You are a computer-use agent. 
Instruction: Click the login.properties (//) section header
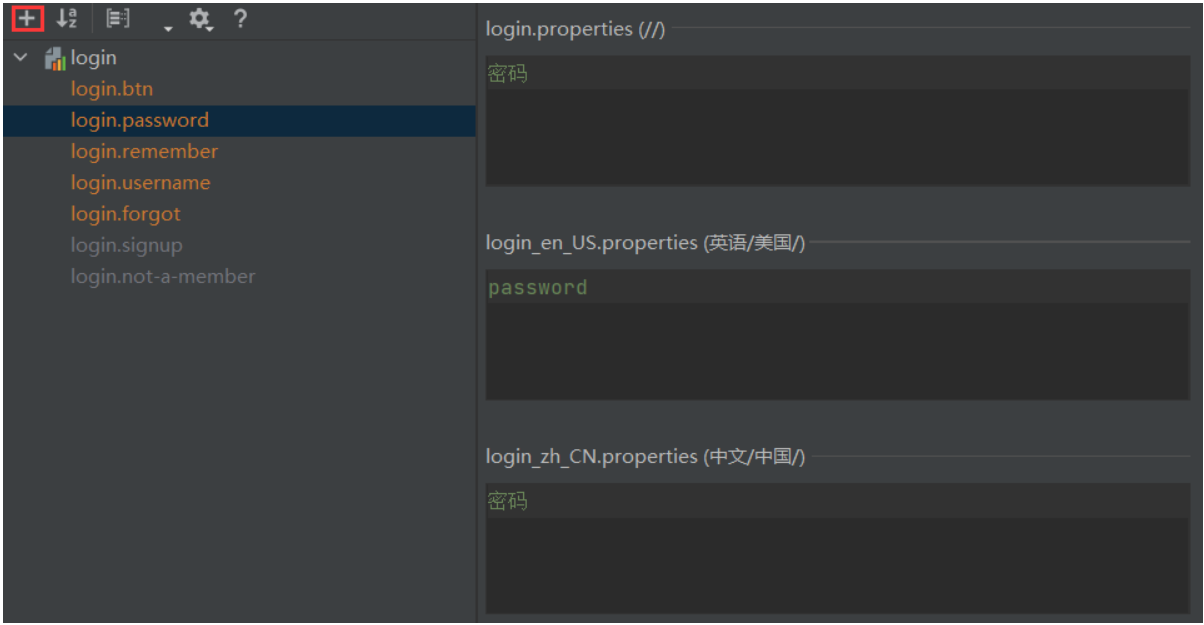576,29
